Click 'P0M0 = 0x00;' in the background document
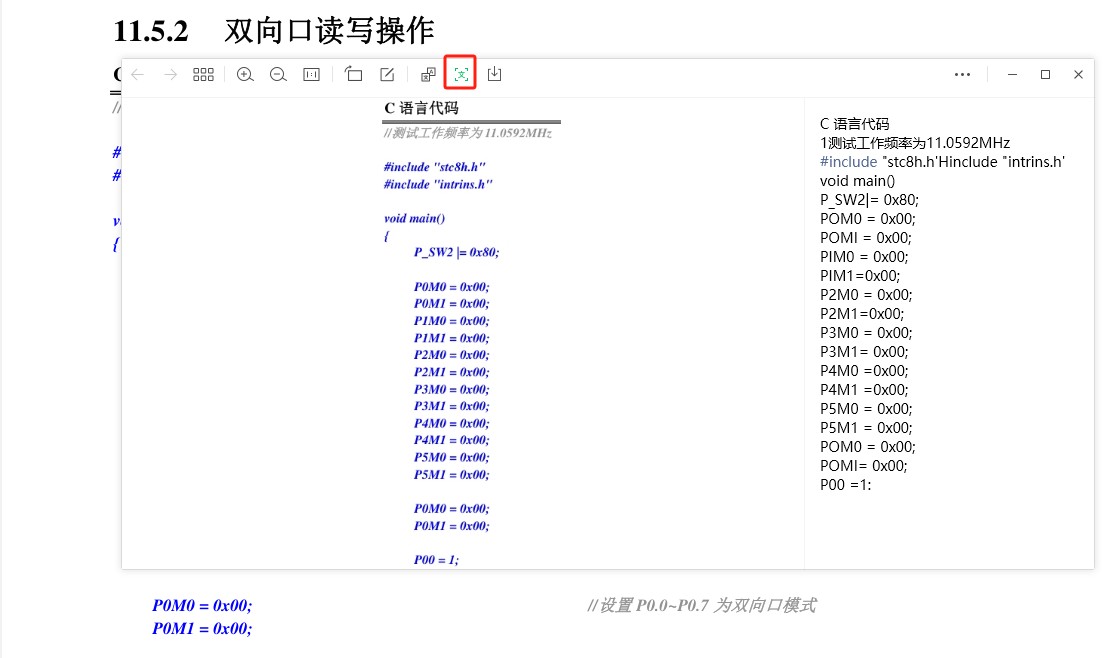This screenshot has height=658, width=1109. point(202,606)
